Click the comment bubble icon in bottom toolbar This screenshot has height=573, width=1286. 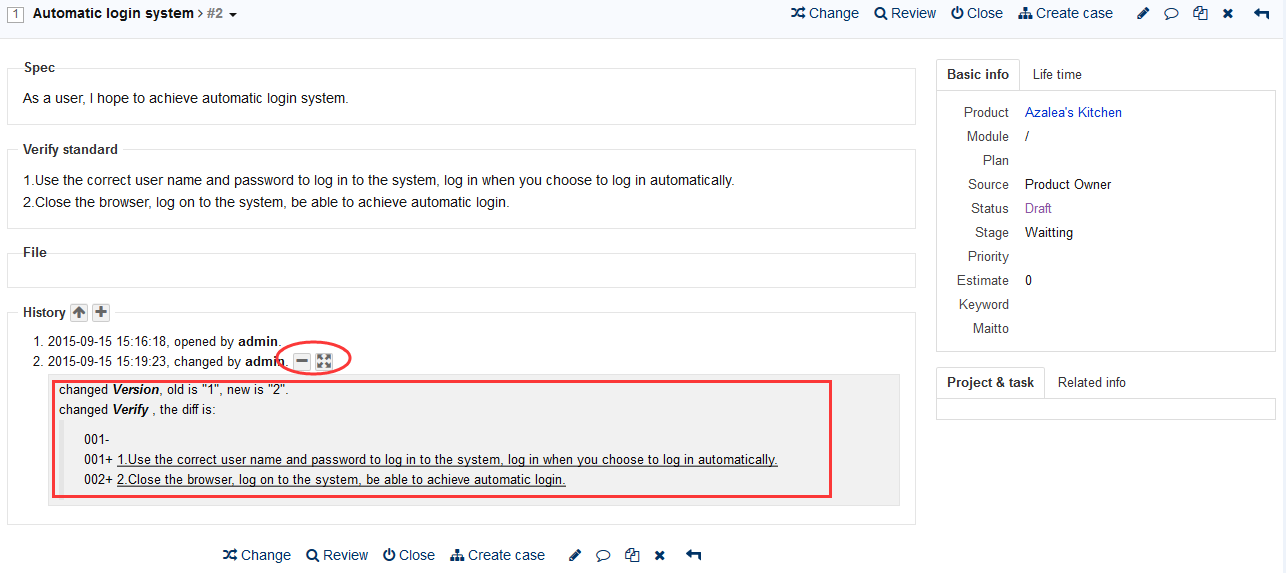coord(603,555)
